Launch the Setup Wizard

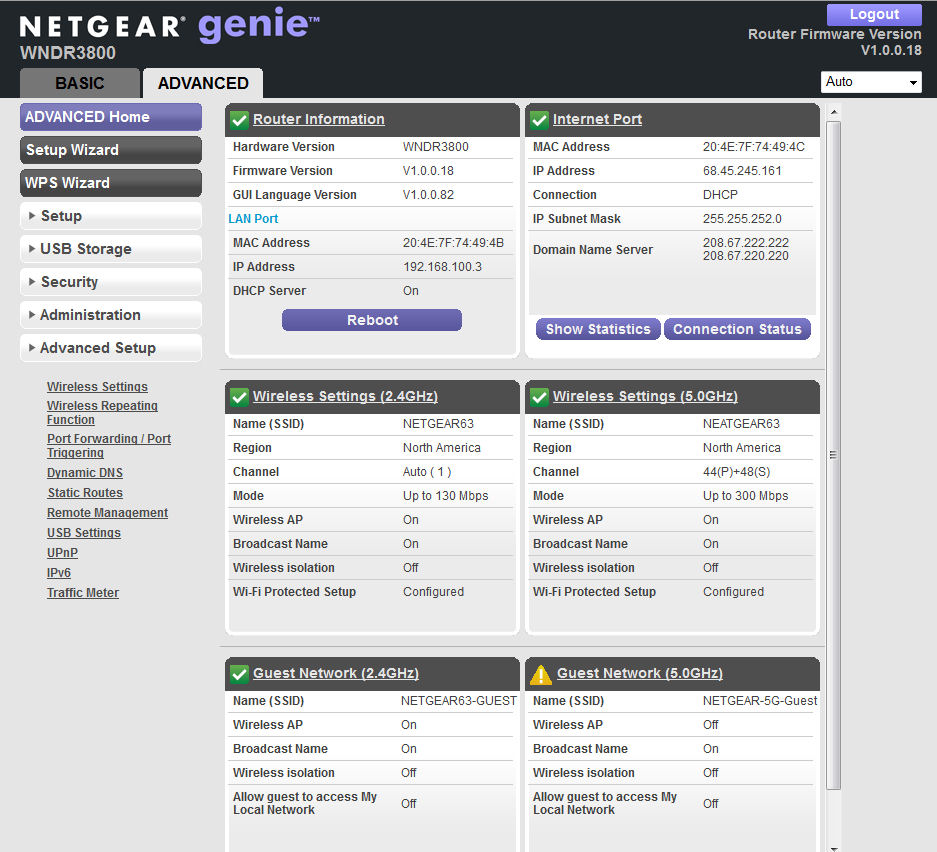[111, 149]
